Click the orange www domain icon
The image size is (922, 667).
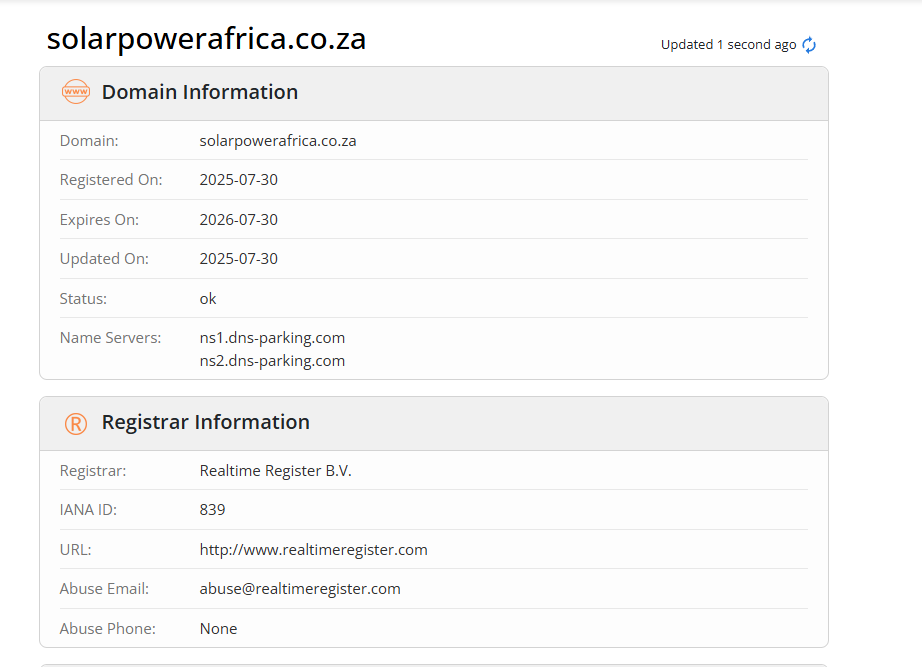[x=76, y=92]
